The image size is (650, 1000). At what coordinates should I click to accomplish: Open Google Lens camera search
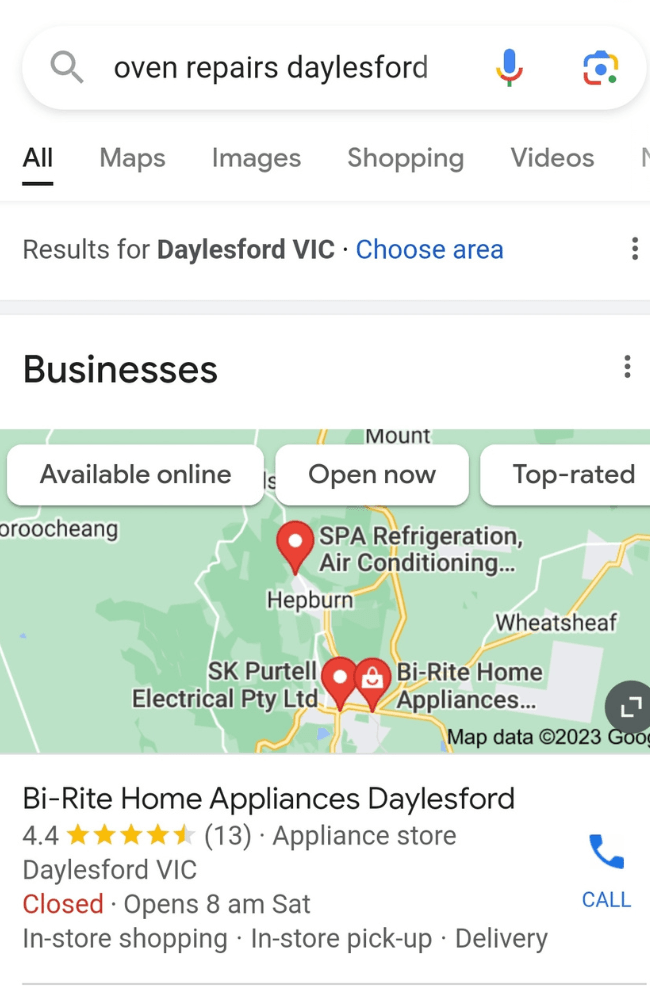[600, 68]
